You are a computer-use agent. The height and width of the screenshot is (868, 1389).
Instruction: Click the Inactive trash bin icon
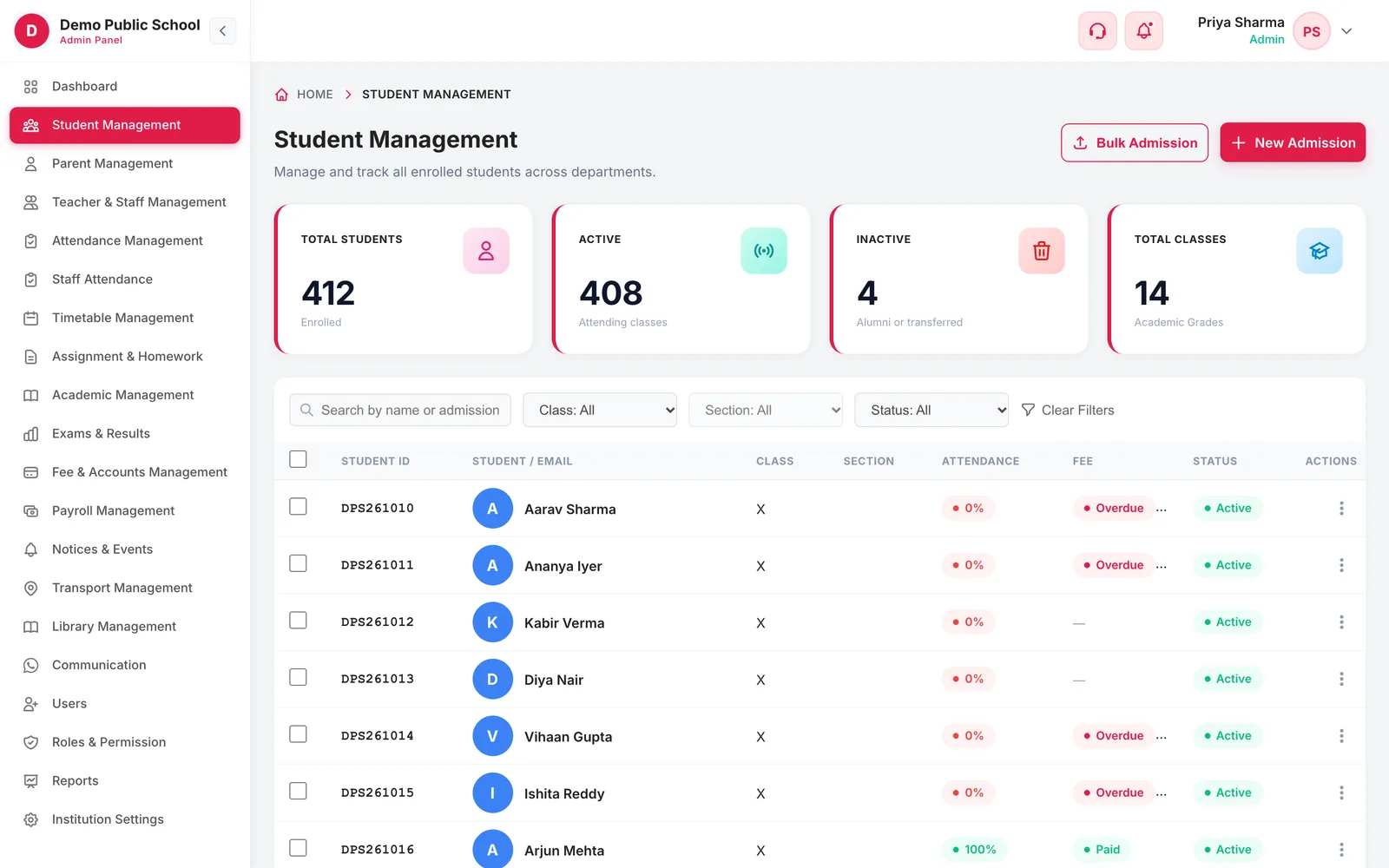[1042, 251]
